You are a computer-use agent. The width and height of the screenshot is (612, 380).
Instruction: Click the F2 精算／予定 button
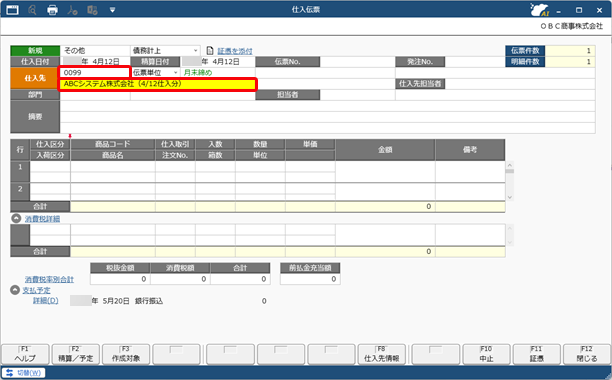[x=76, y=354]
